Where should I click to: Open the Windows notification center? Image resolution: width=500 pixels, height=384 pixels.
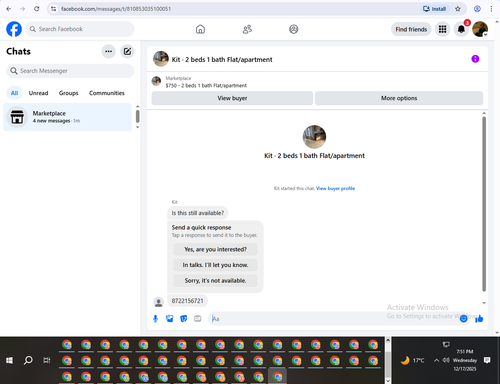[x=487, y=360]
